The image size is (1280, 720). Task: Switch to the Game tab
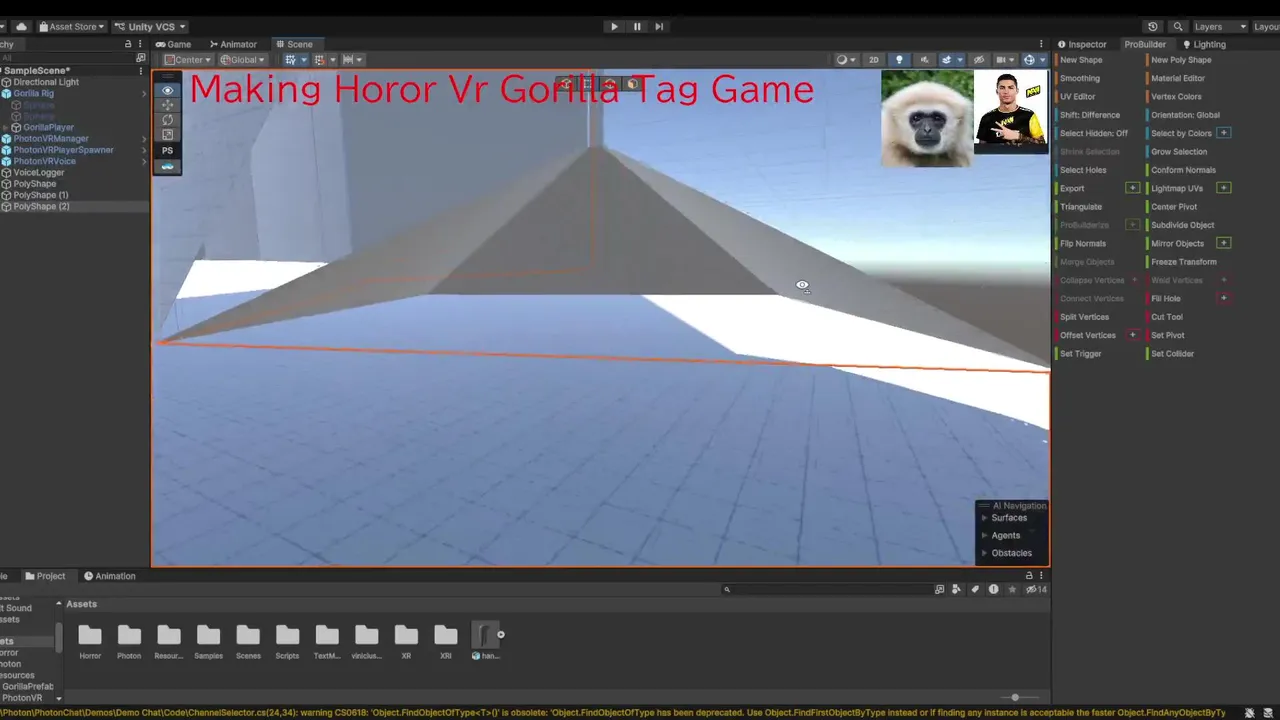coord(173,44)
